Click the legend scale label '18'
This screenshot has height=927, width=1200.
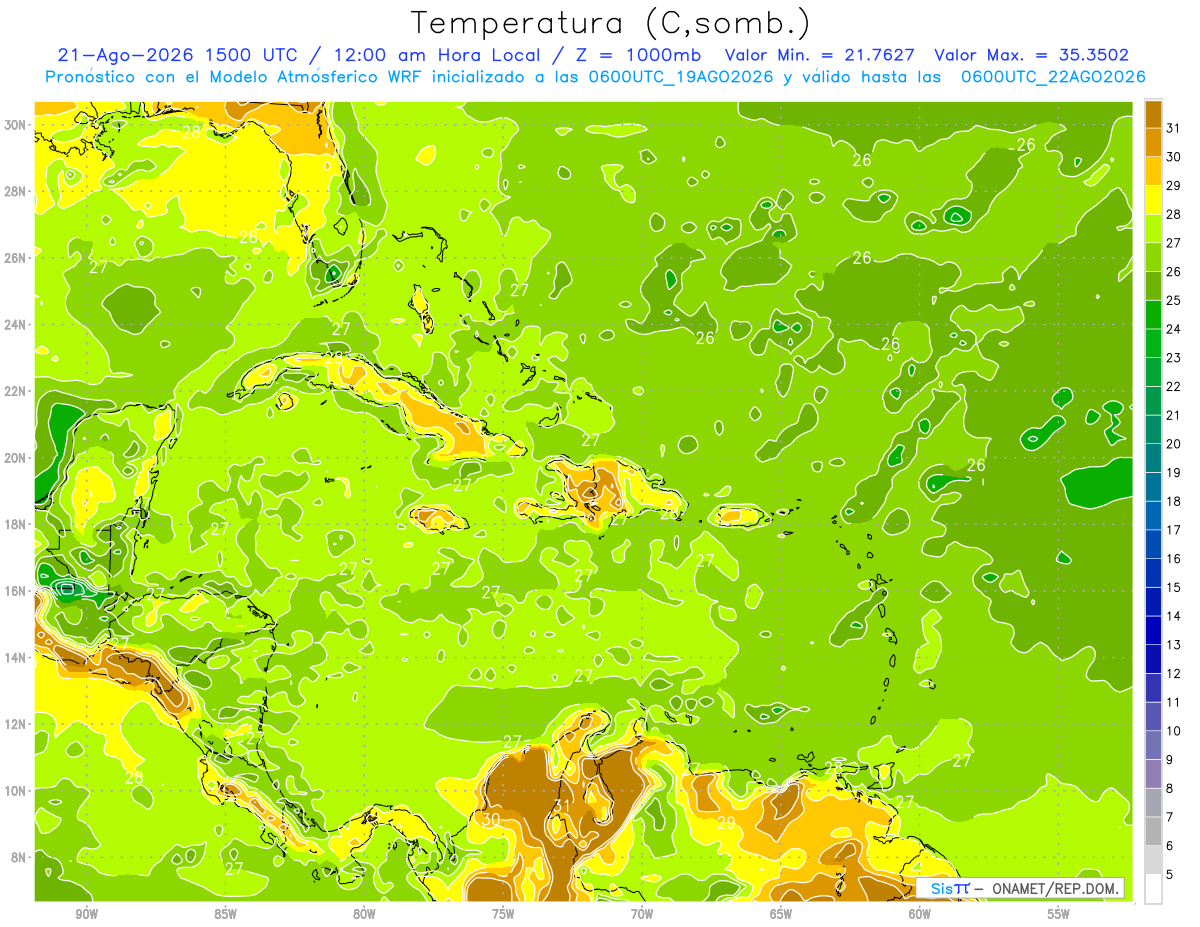tap(1174, 501)
